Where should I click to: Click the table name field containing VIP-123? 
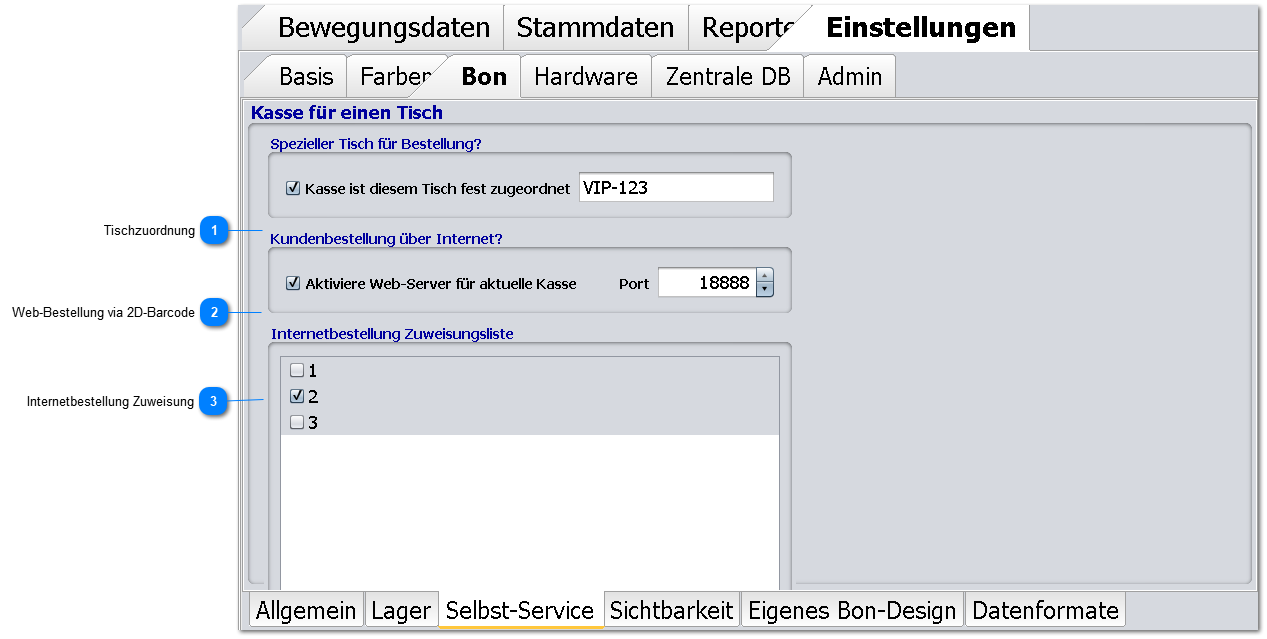coord(675,187)
